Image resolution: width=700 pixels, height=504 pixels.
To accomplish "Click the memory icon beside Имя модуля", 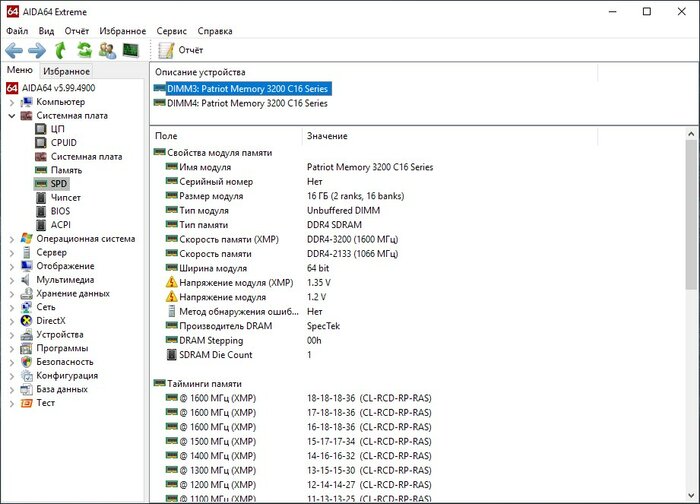I will (x=171, y=167).
